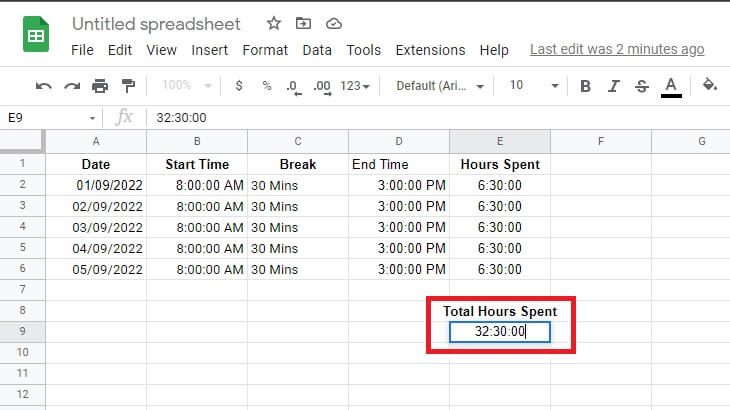Select '30 Mins' in row 6
The image size is (730, 410).
point(298,269)
